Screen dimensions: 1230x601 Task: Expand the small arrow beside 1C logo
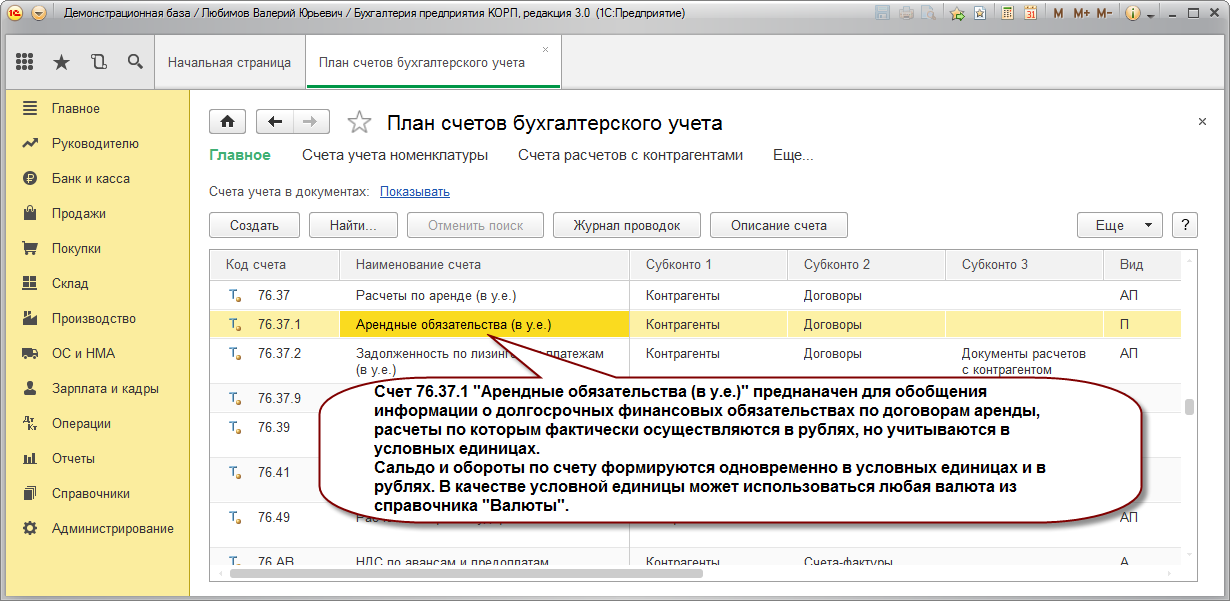point(39,14)
